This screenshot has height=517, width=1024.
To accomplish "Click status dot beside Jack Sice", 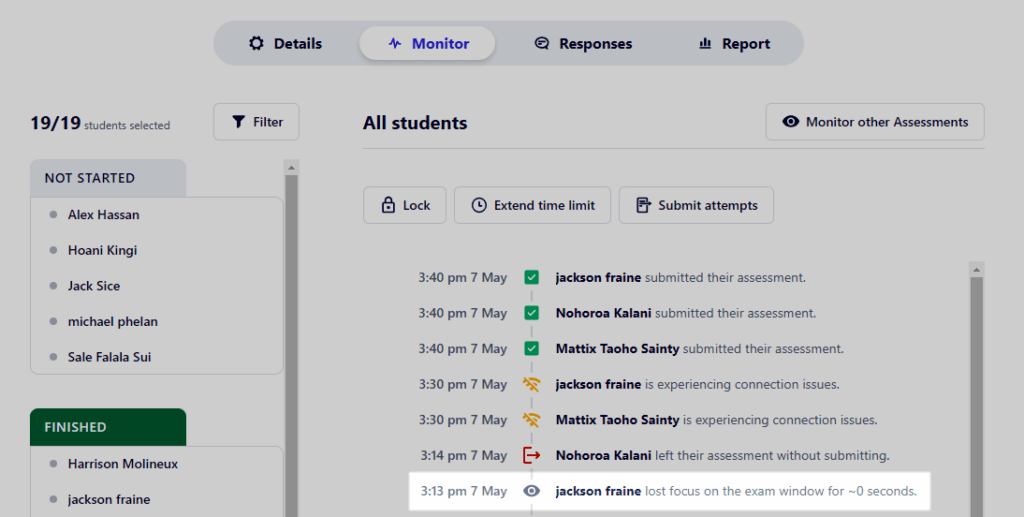I will click(x=54, y=286).
